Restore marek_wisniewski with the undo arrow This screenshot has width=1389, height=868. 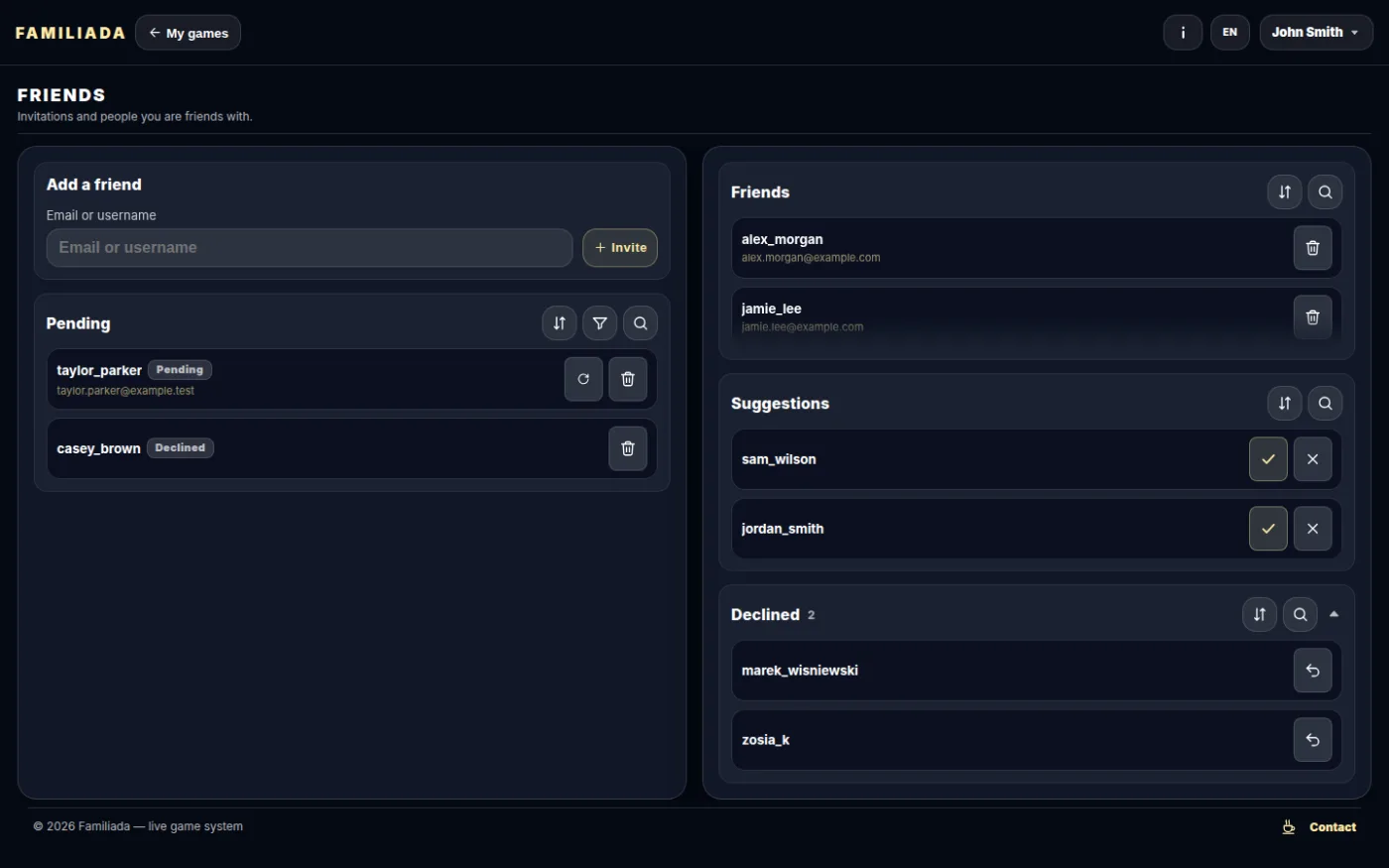pos(1313,671)
